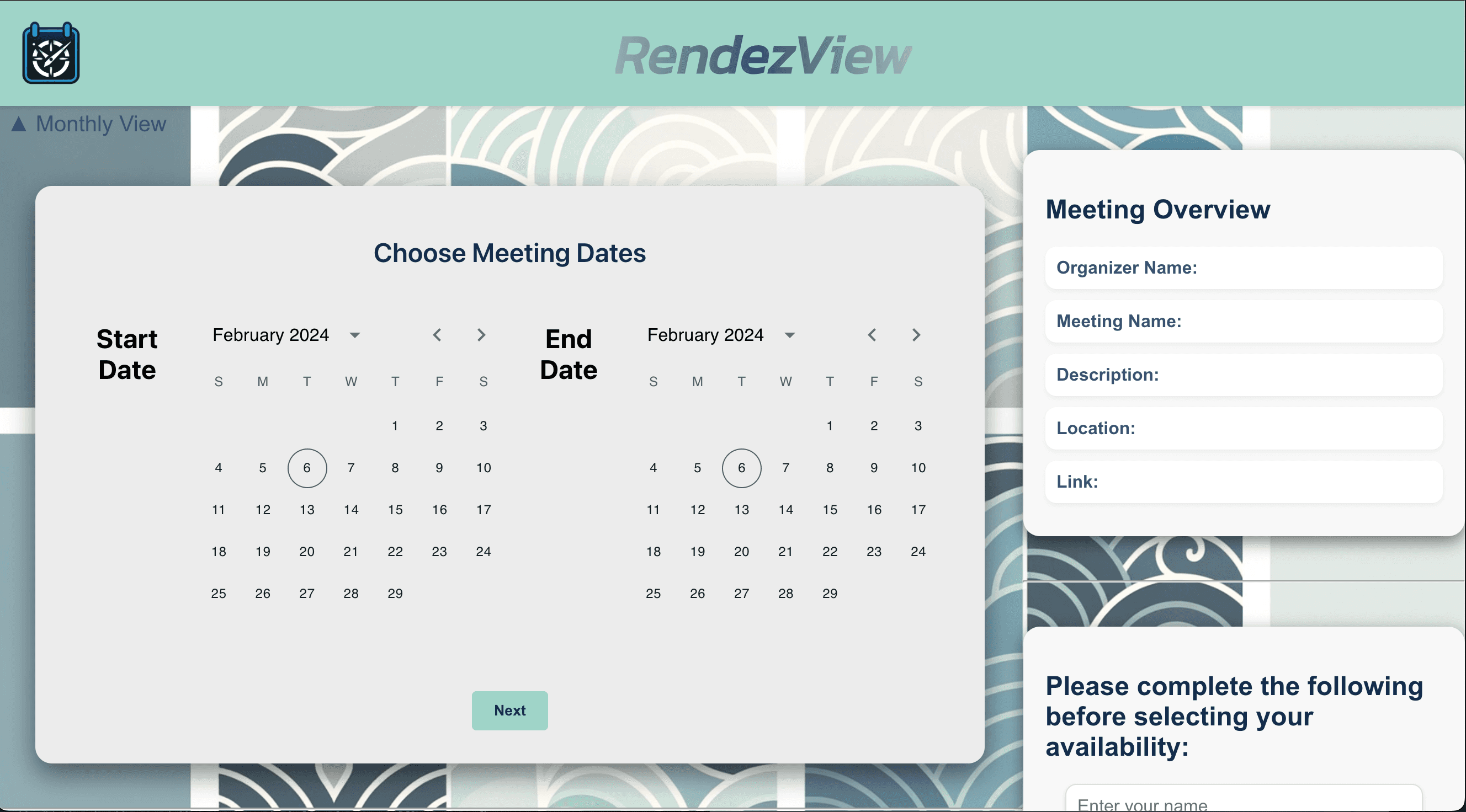1466x812 pixels.
Task: Click the right navigation arrow on Start Date calendar
Action: pyautogui.click(x=481, y=334)
